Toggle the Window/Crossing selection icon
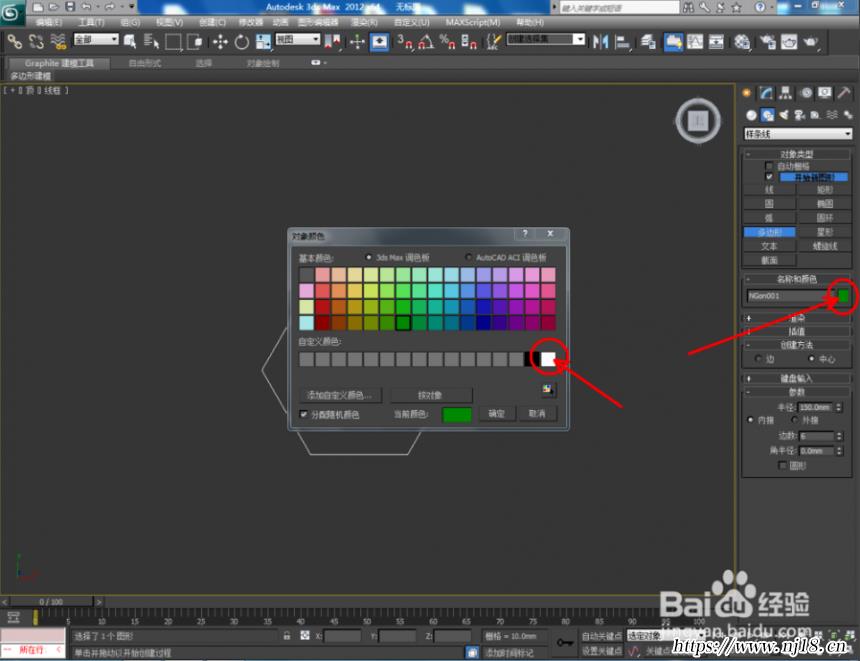 point(195,42)
